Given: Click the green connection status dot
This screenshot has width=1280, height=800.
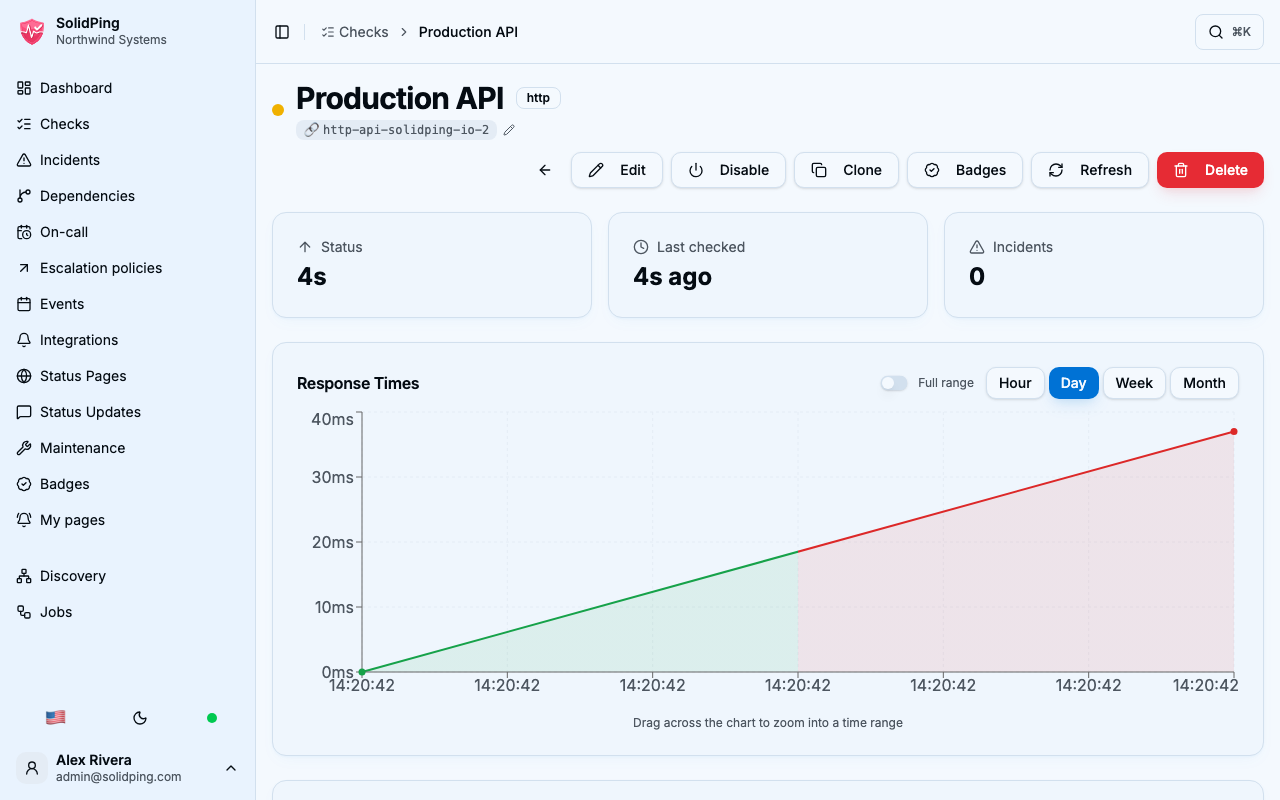Looking at the screenshot, I should (212, 718).
